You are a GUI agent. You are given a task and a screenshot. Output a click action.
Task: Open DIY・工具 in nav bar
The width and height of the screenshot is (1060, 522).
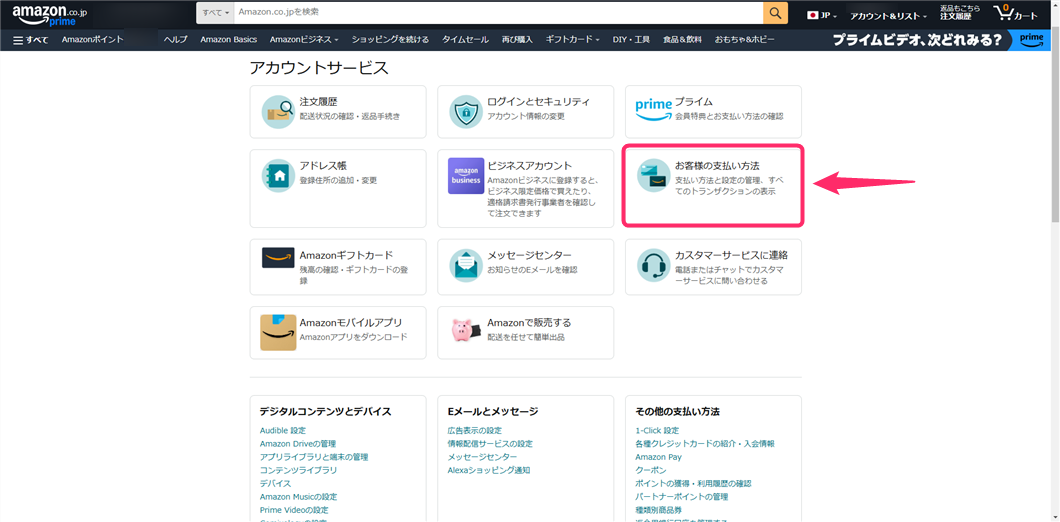631,40
